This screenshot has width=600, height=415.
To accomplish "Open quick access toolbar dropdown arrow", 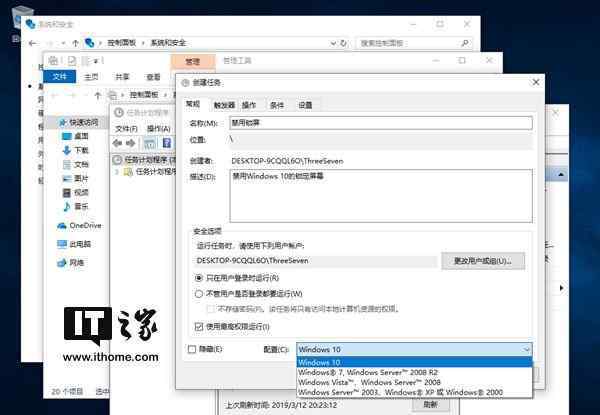I will 96,61.
